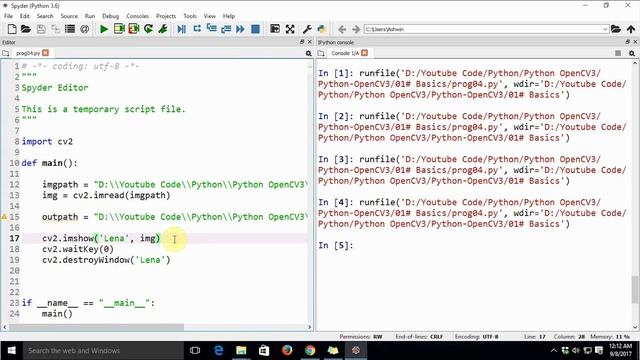
Task: Open file using the folder toolbar icon
Action: click(x=26, y=29)
